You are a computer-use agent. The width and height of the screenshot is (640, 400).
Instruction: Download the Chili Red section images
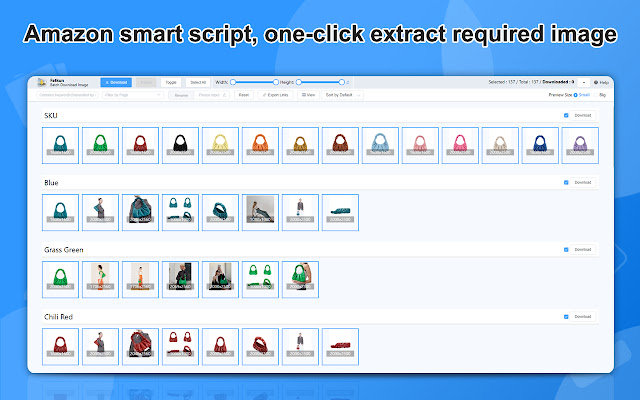click(582, 317)
